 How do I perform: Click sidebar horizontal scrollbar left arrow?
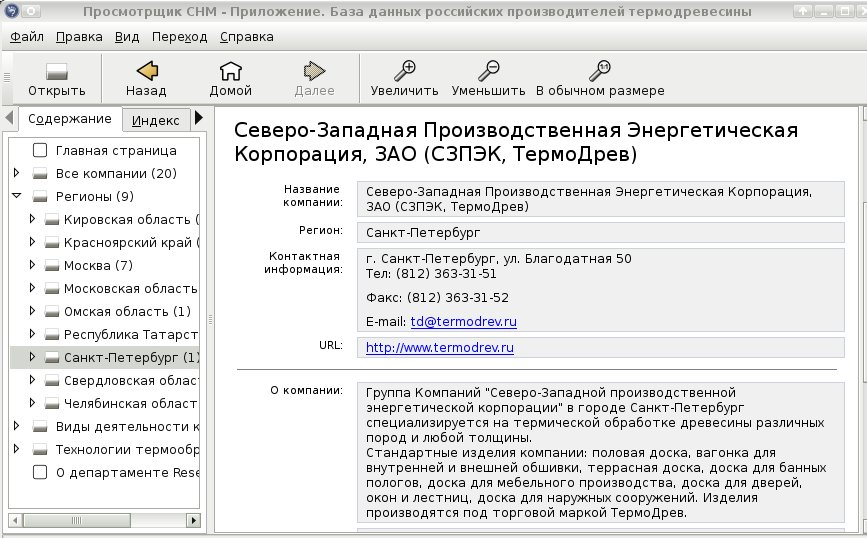point(15,520)
